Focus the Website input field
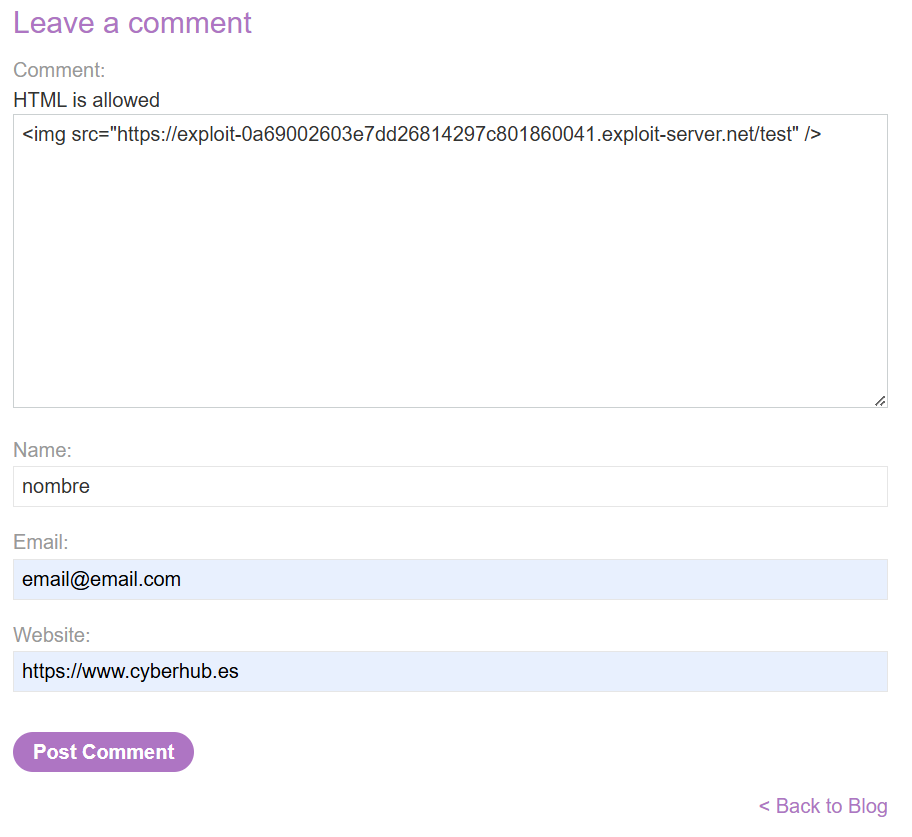 pos(450,672)
